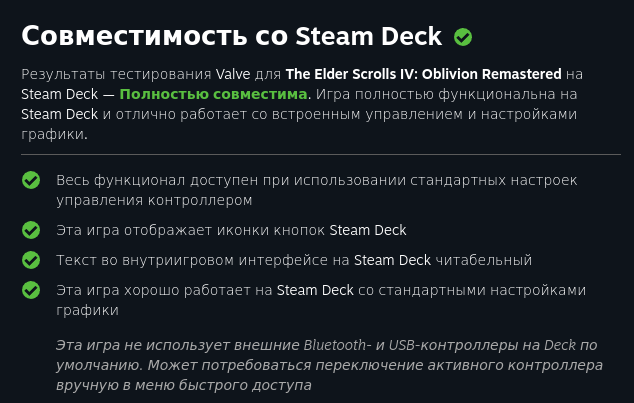Click 'со стандартными настройками' in fourth item
This screenshot has width=634, height=403.
[x=472, y=290]
